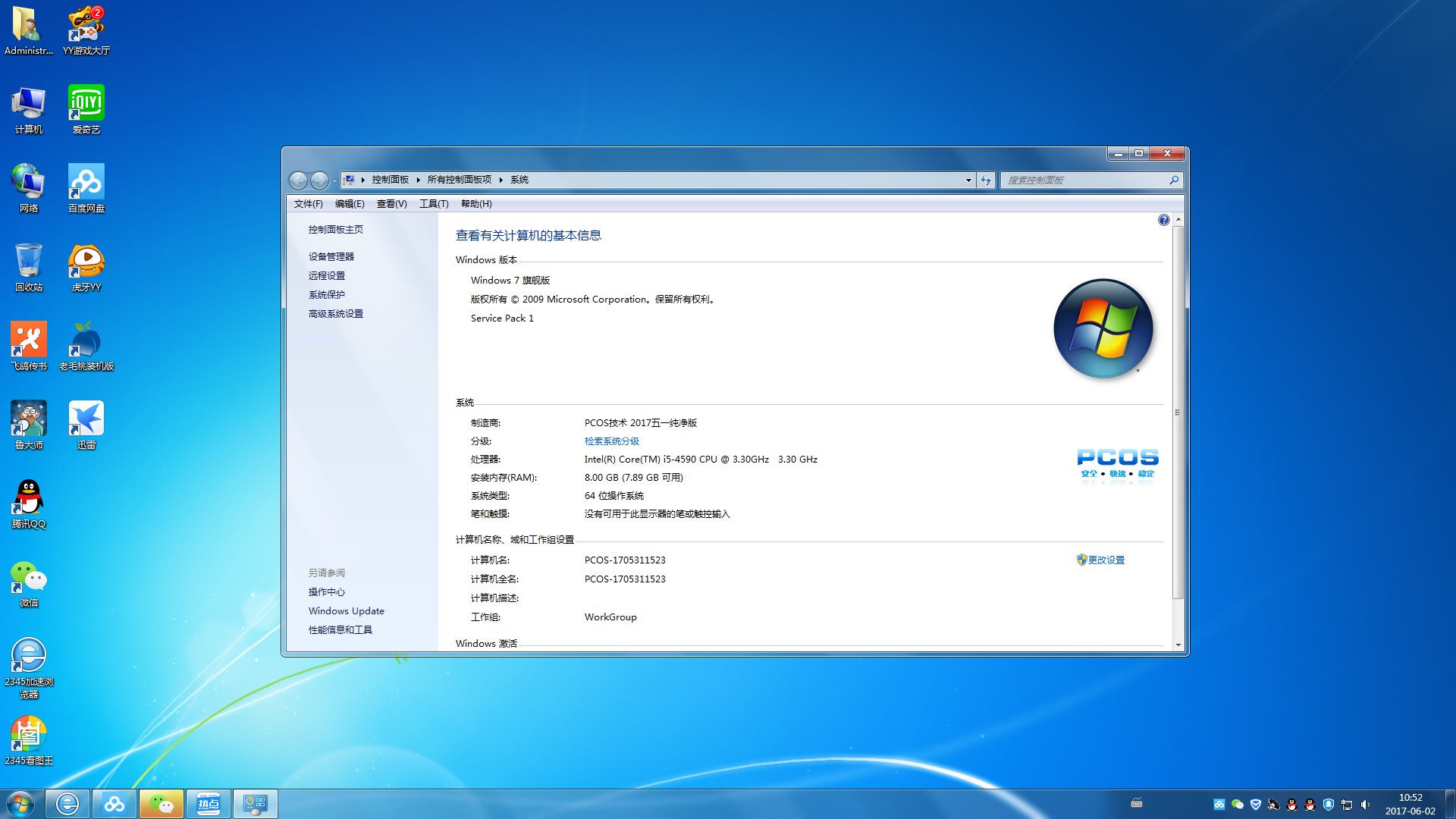1456x819 pixels.
Task: Open the 鲁大师 desktop shortcut
Action: (x=28, y=425)
